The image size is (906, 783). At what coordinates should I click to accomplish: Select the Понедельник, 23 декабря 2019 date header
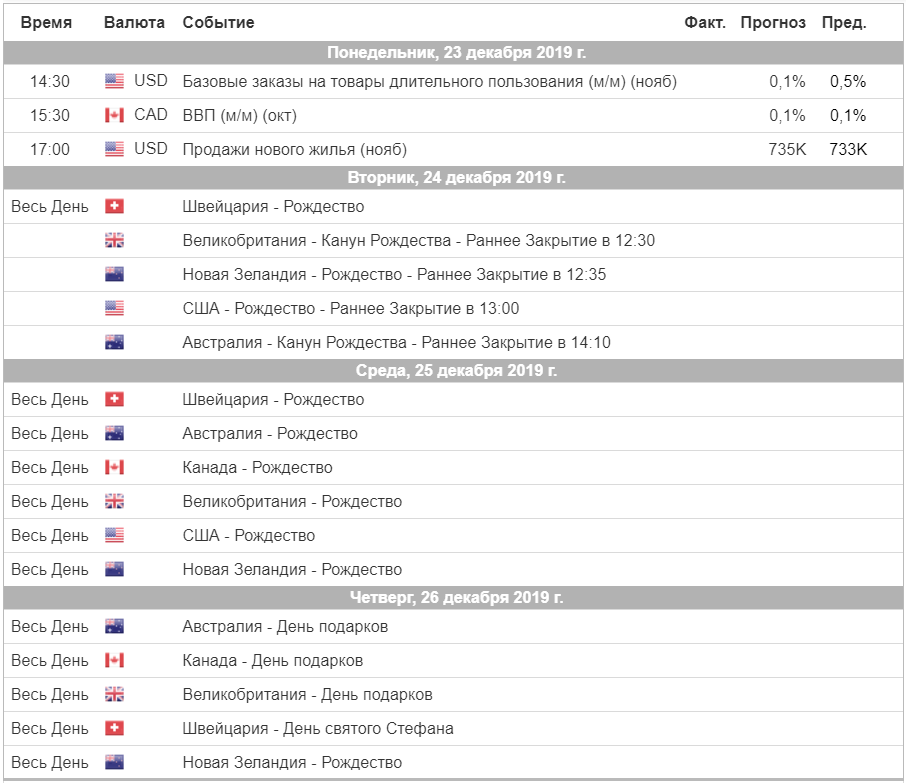pos(454,53)
